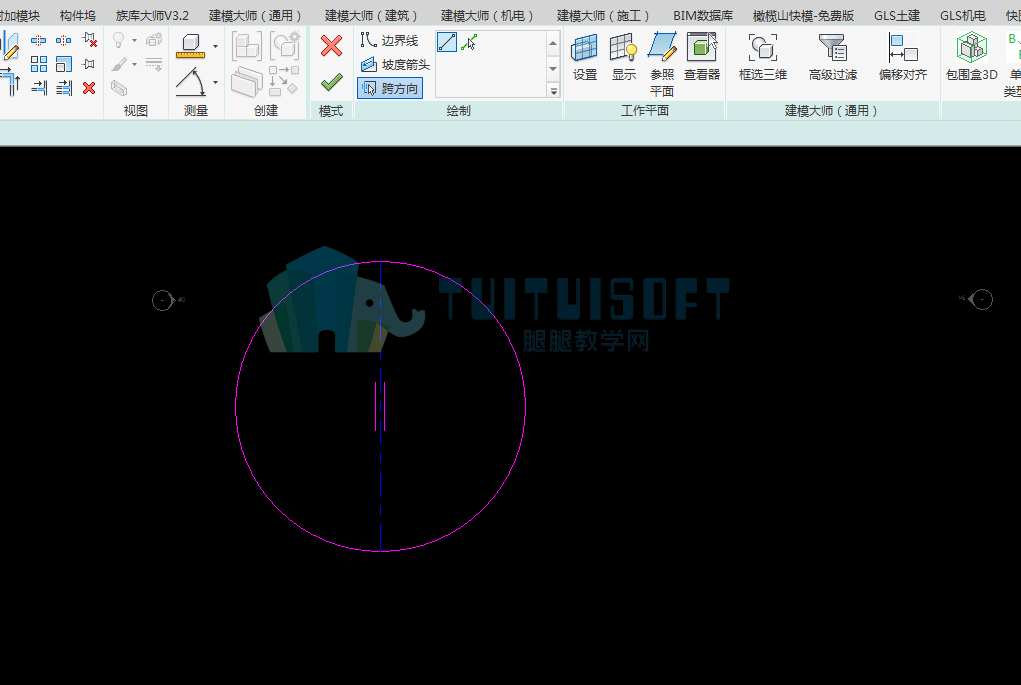Open the 查看器 work plane viewer
The width and height of the screenshot is (1021, 685).
pyautogui.click(x=702, y=57)
